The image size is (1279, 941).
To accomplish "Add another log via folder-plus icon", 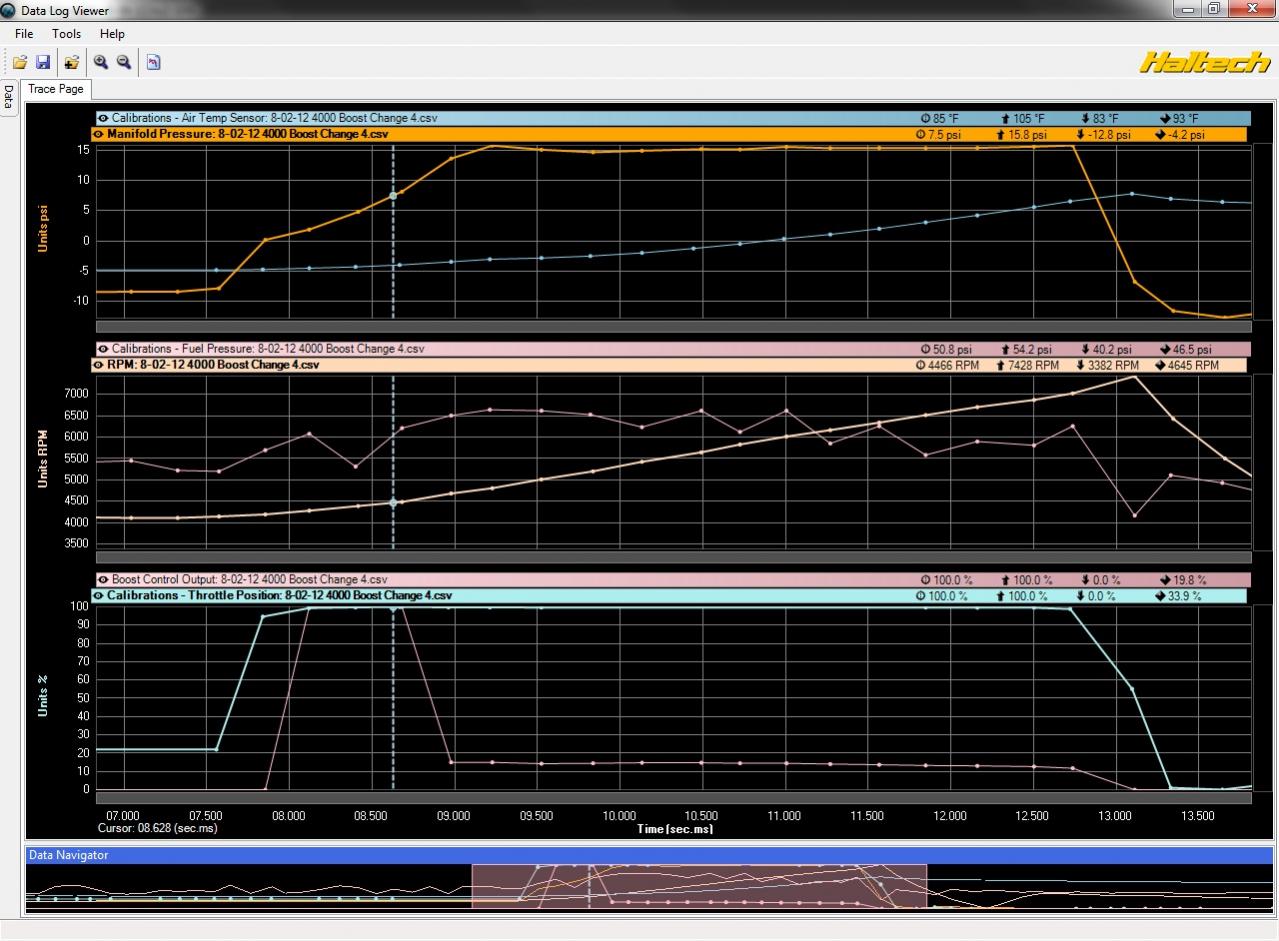I will pyautogui.click(x=72, y=62).
